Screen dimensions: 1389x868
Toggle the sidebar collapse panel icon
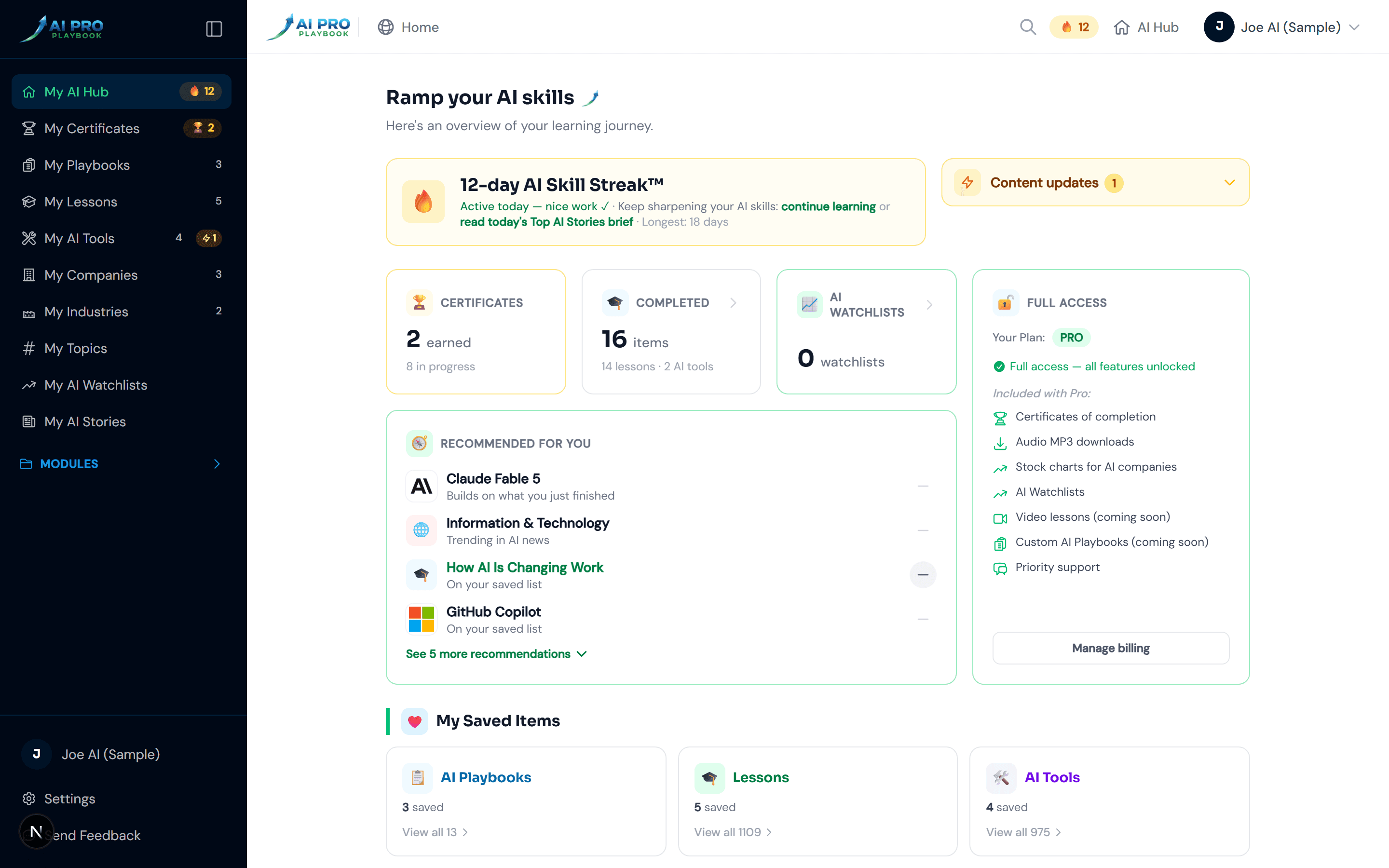[214, 29]
